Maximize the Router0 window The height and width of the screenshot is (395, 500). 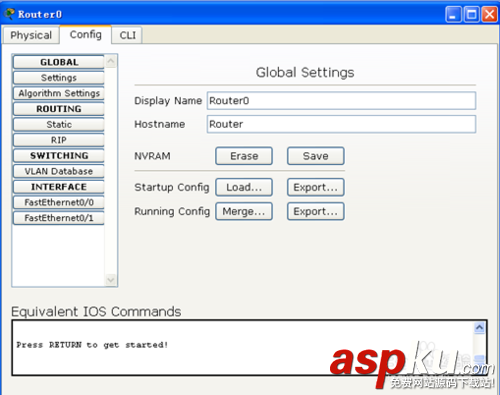[471, 14]
